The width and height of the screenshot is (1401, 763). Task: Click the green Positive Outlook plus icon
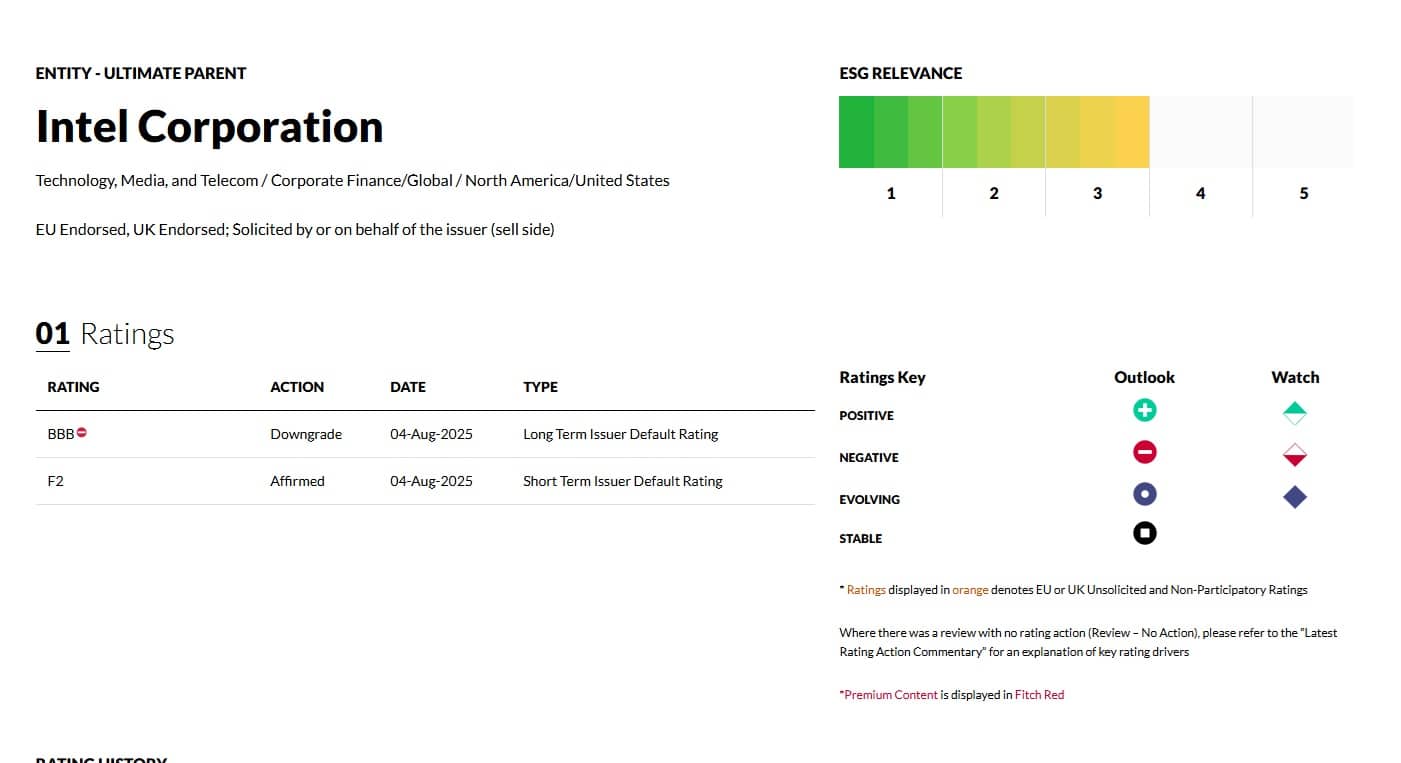point(1145,410)
